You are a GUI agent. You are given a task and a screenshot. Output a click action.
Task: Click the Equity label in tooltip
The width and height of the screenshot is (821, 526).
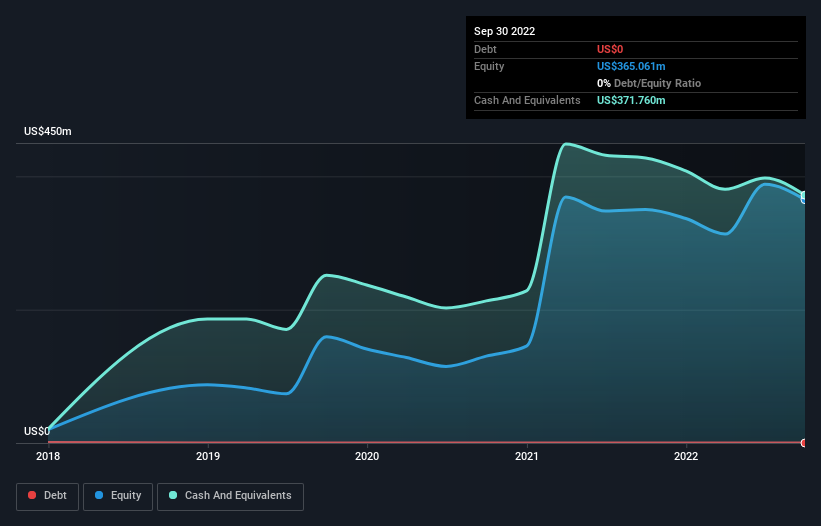point(489,66)
